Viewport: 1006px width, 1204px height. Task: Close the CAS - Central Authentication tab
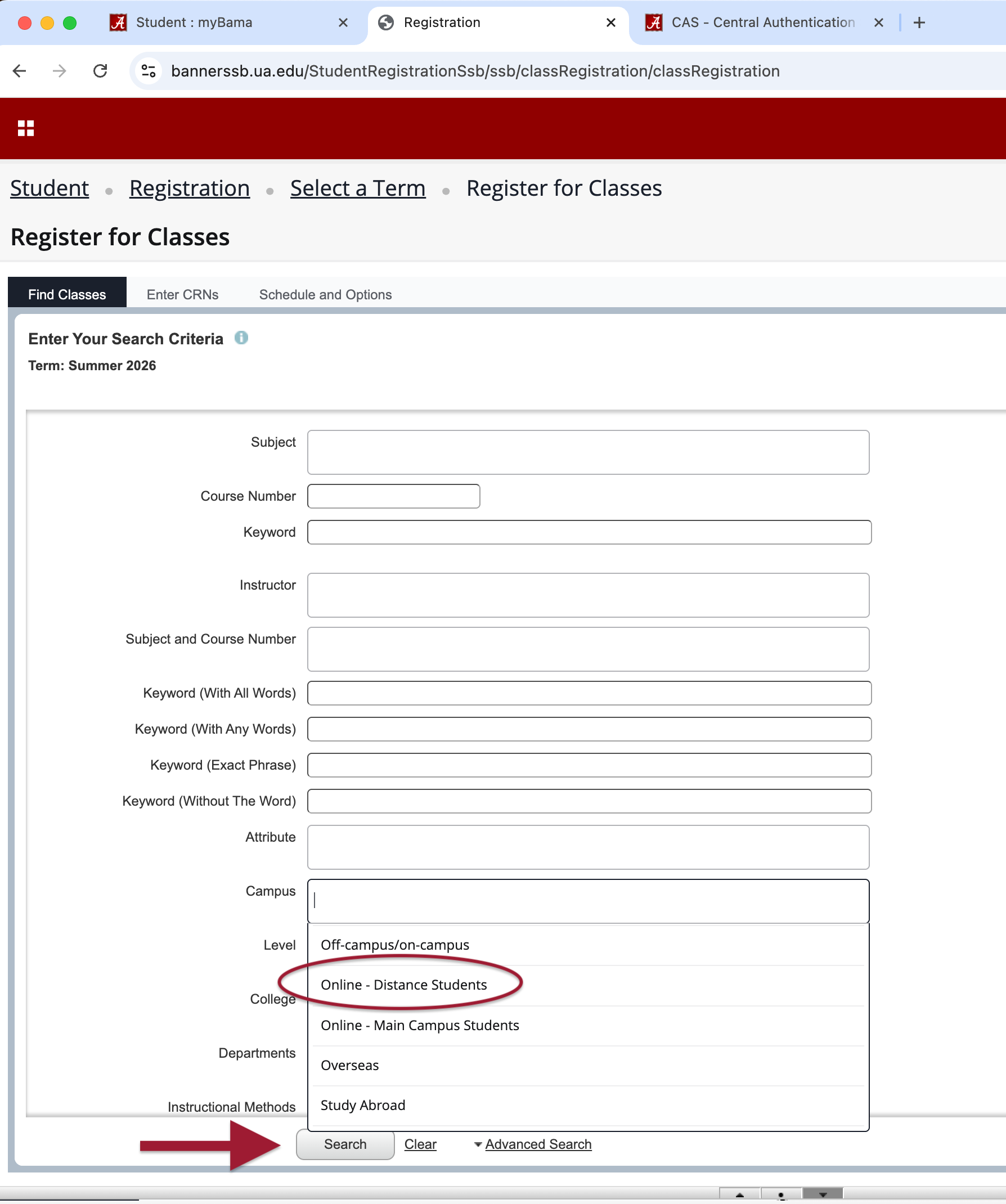(x=879, y=23)
